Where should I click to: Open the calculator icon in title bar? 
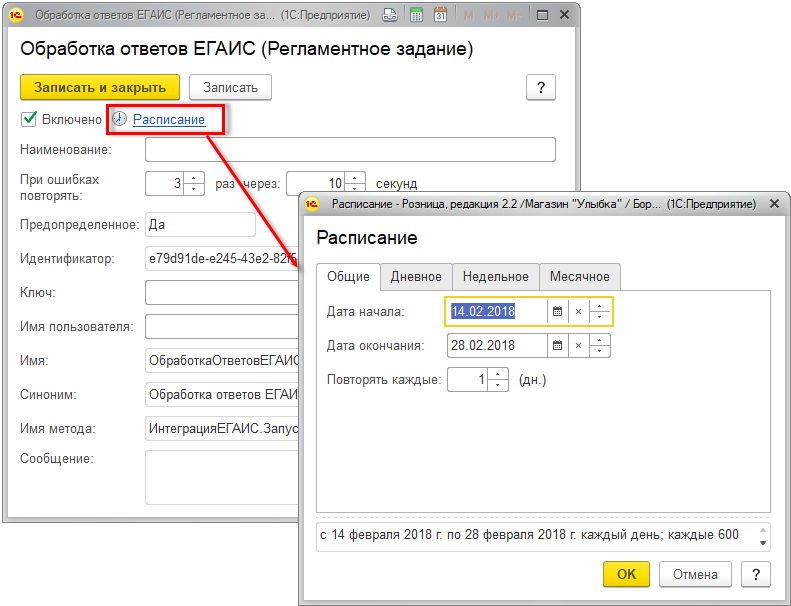coord(416,15)
